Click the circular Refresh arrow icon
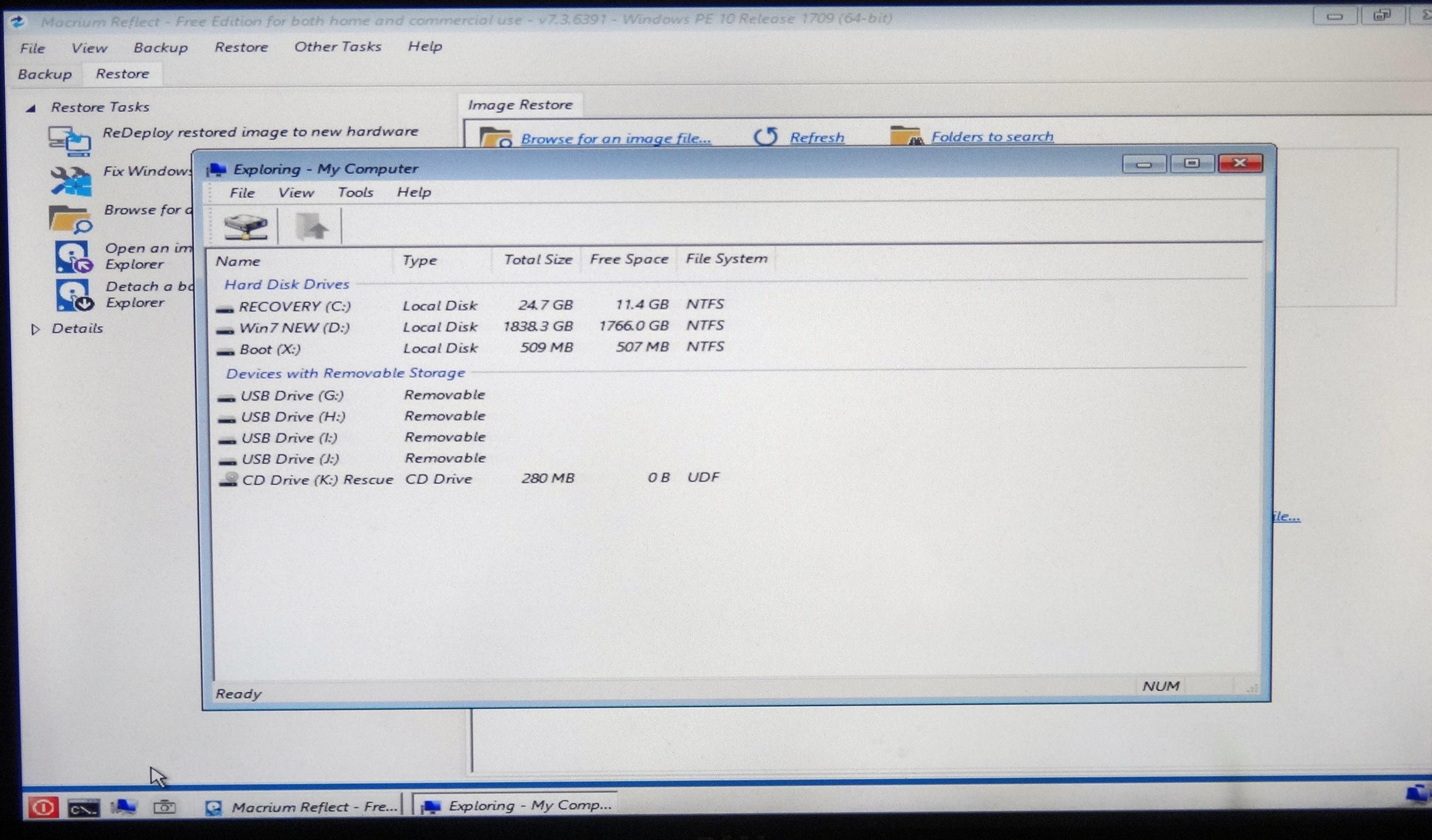Image resolution: width=1432 pixels, height=840 pixels. tap(766, 137)
